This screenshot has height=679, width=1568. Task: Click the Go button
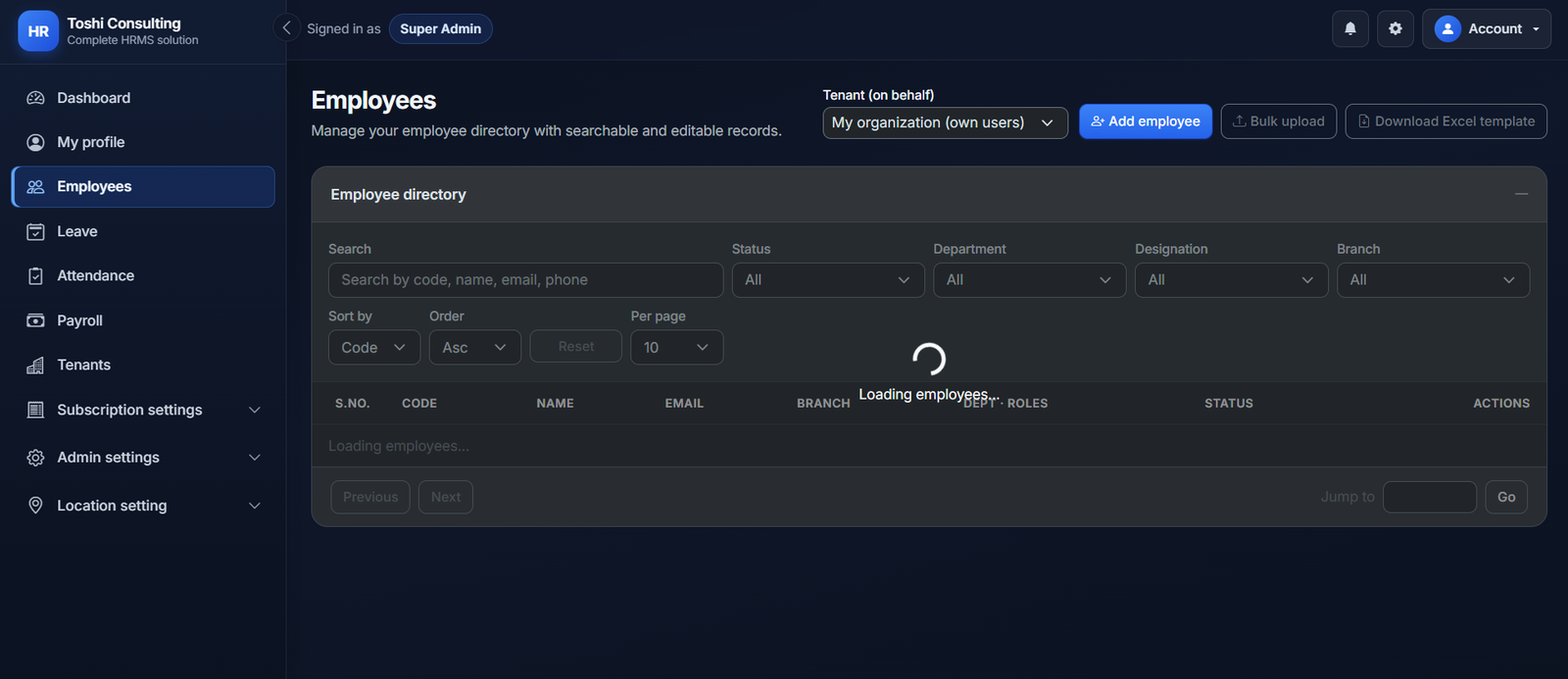click(x=1506, y=497)
